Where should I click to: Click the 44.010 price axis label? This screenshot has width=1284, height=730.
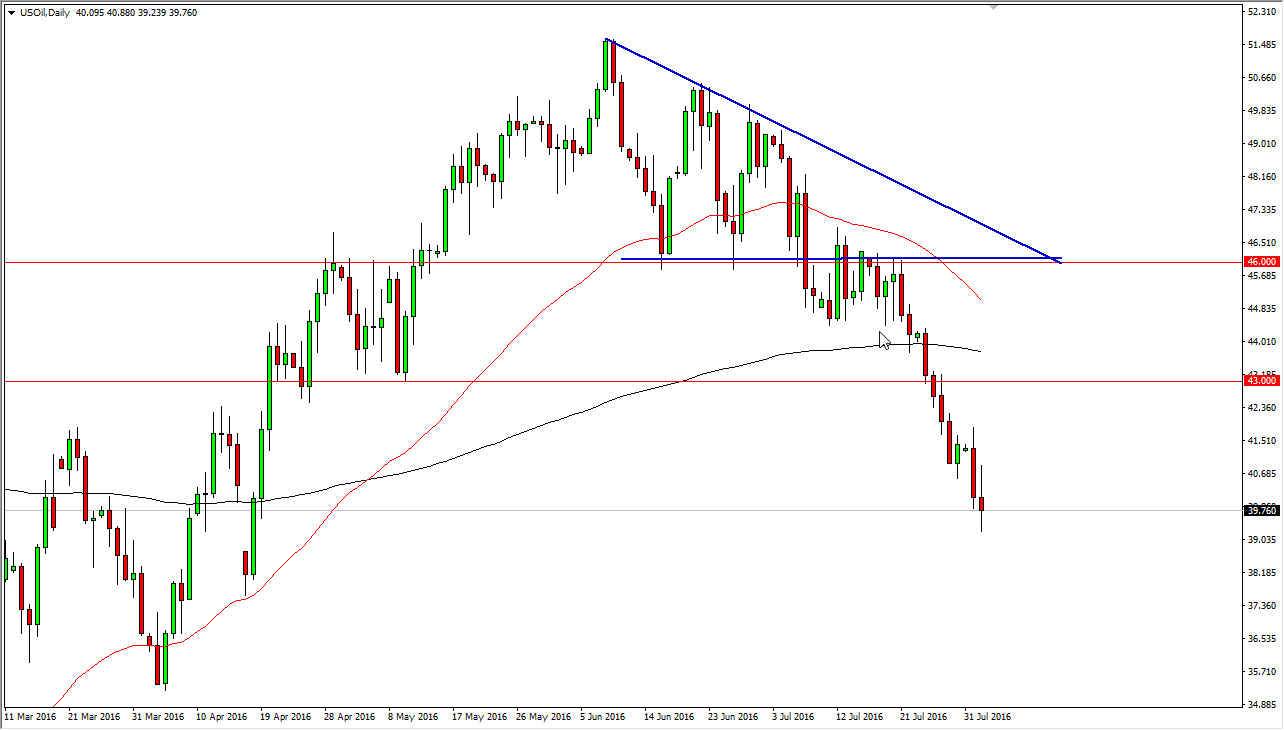pos(1262,342)
